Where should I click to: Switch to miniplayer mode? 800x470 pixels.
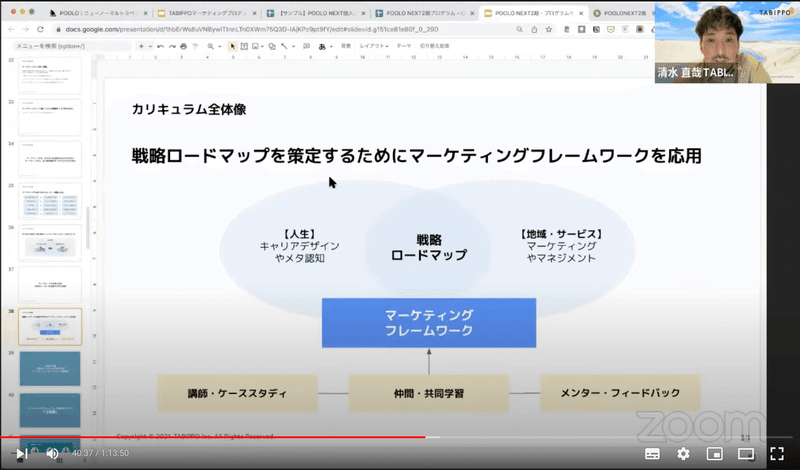714,453
